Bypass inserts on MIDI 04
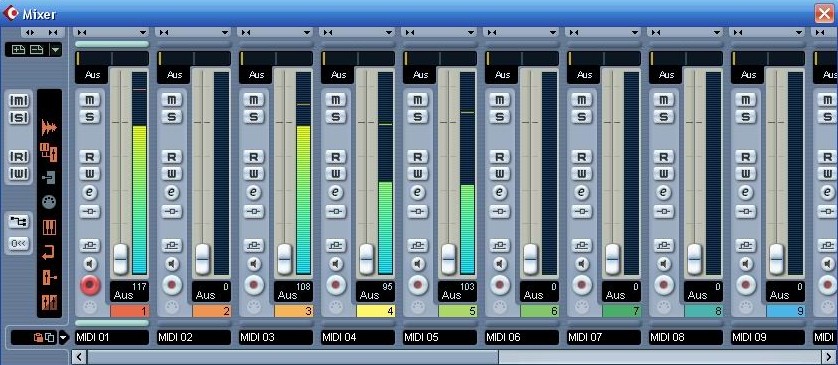Viewport: 838px width, 365px height. click(336, 212)
